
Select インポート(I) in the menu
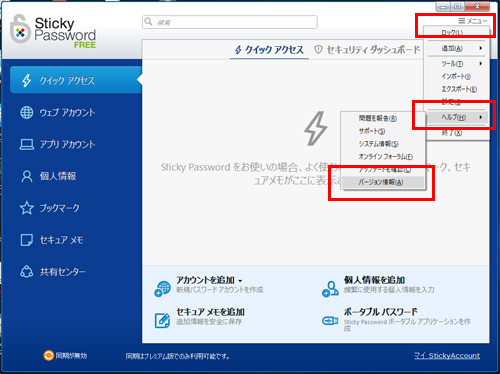pyautogui.click(x=458, y=76)
